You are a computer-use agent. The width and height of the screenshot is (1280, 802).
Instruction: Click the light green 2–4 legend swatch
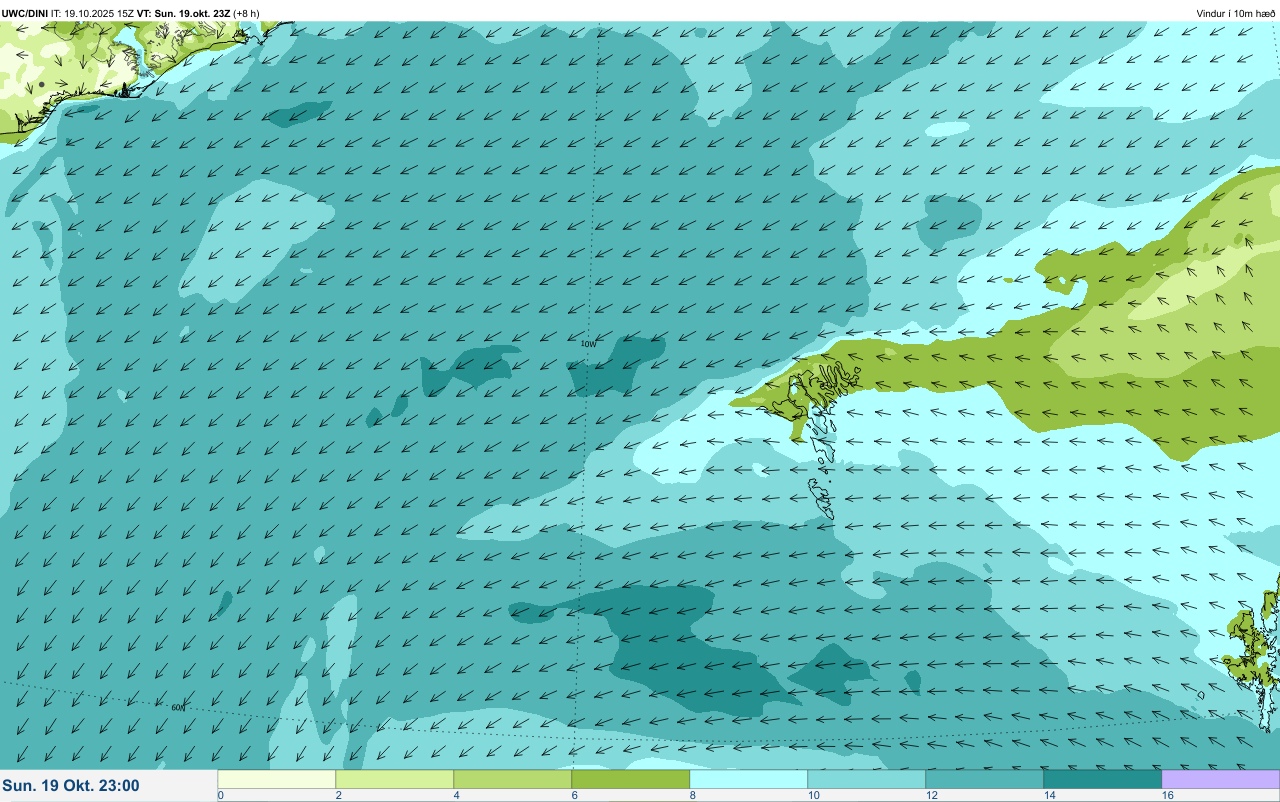point(394,779)
